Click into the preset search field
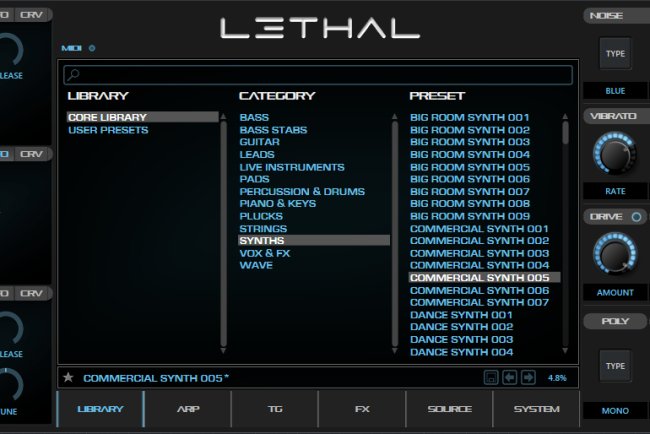The height and width of the screenshot is (434, 650). point(318,75)
